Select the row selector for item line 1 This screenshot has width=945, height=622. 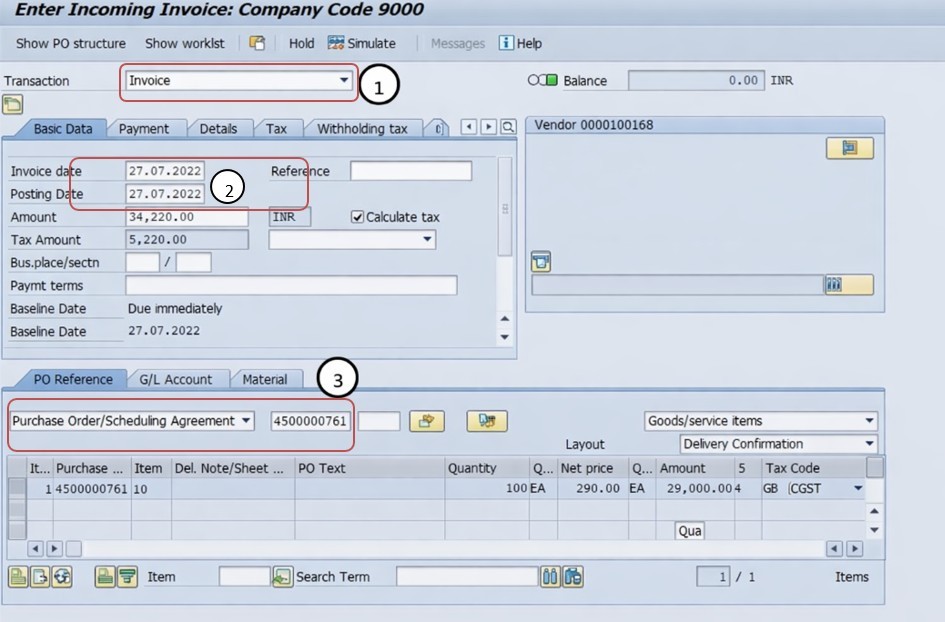pos(17,488)
